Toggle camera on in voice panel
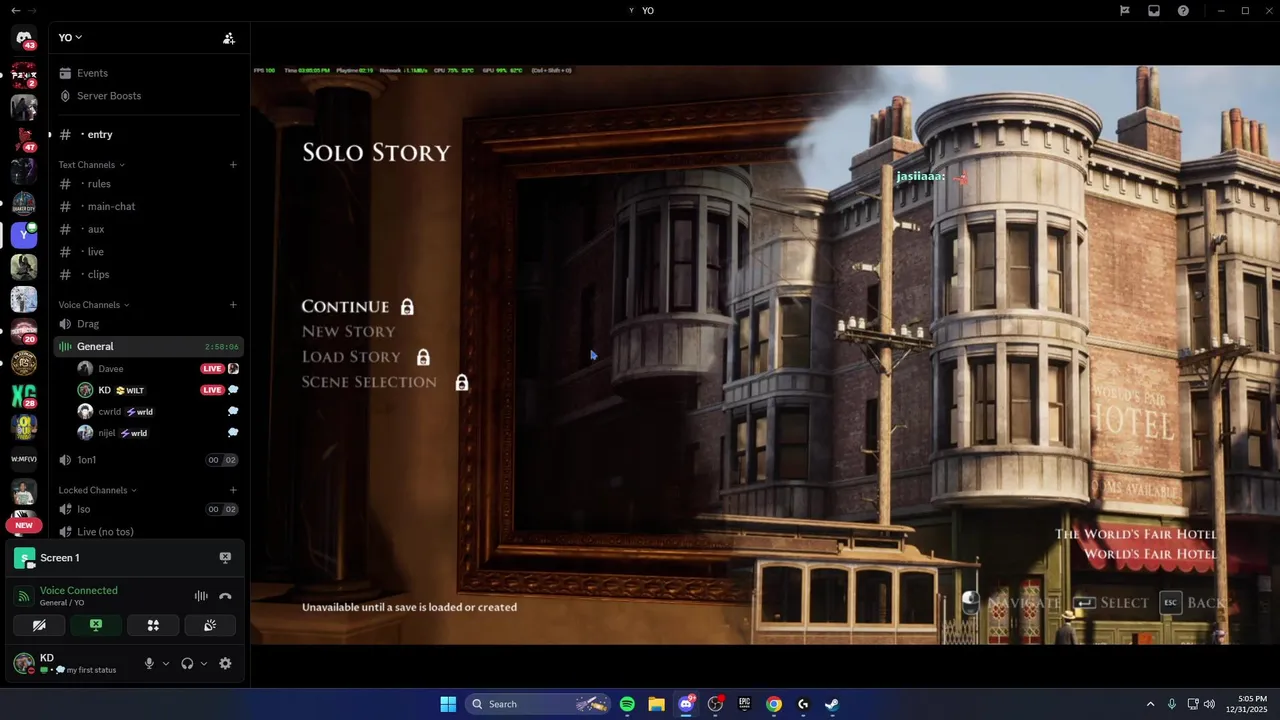This screenshot has height=720, width=1280. click(x=39, y=625)
